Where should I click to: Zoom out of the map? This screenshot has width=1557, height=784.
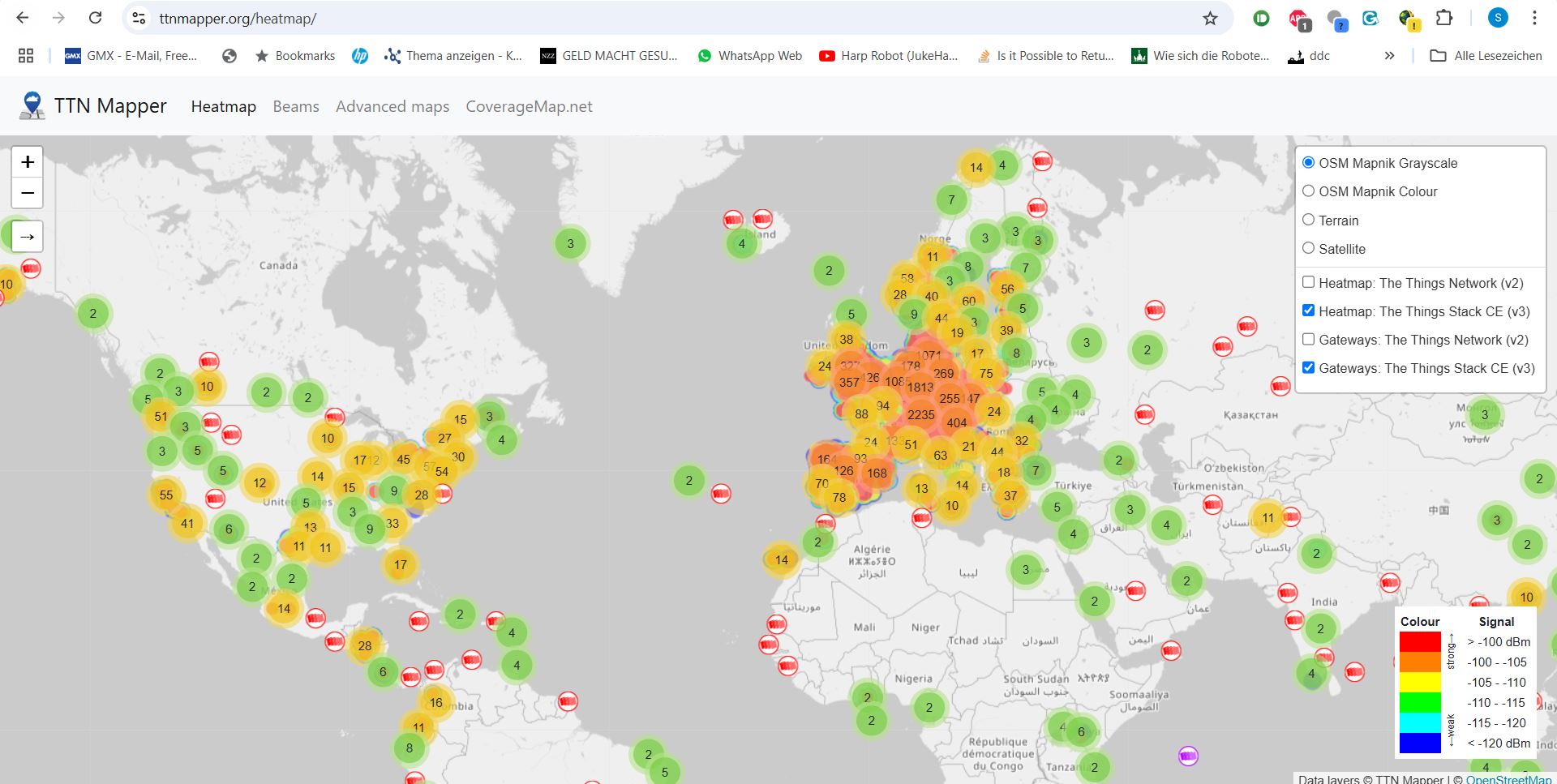coord(28,193)
